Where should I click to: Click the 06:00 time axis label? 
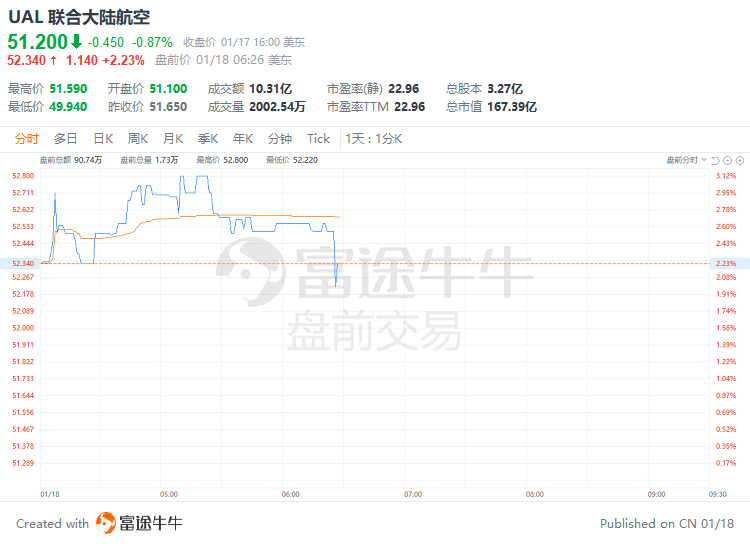click(291, 494)
